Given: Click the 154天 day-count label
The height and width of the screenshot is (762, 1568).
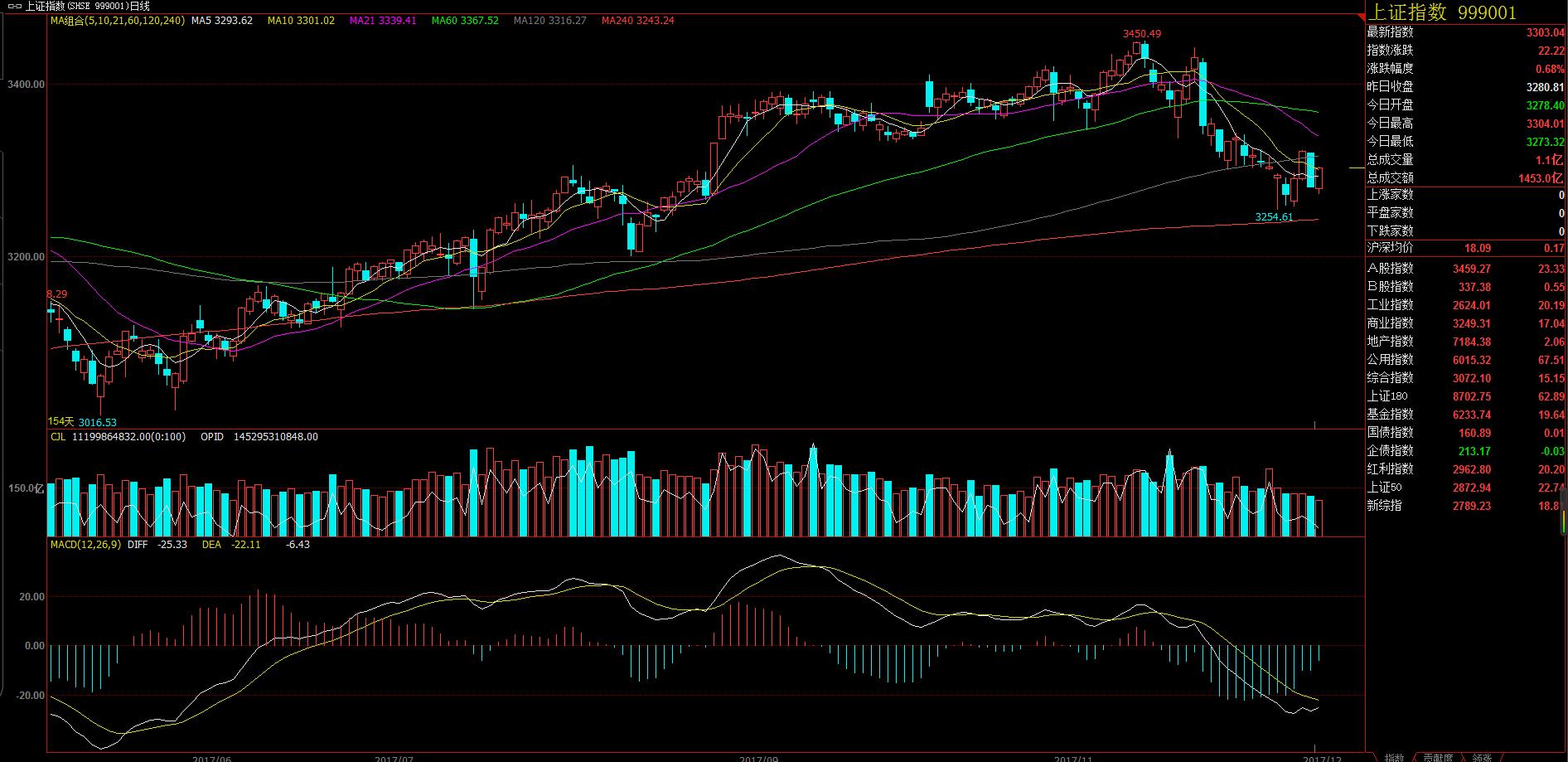Looking at the screenshot, I should 61,422.
